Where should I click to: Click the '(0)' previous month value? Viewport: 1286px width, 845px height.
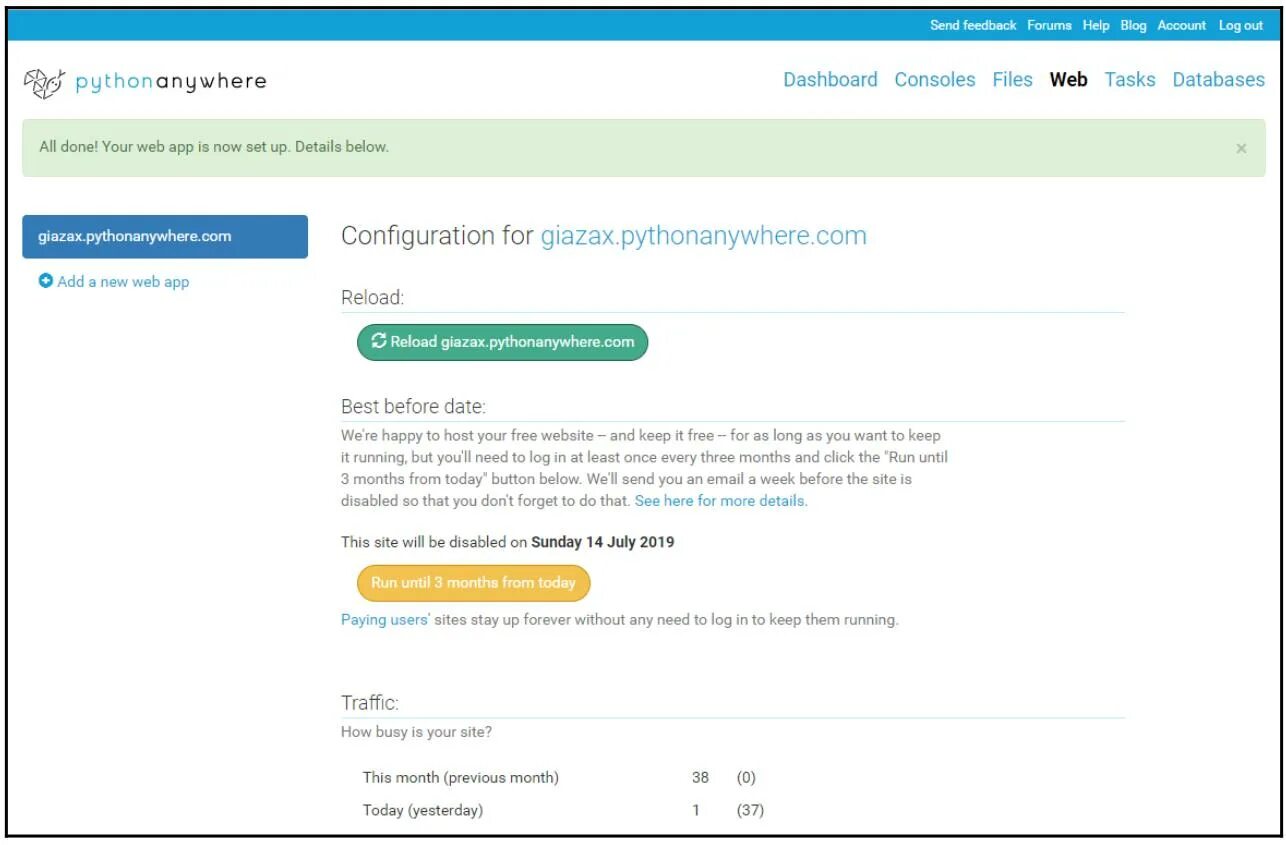(746, 778)
